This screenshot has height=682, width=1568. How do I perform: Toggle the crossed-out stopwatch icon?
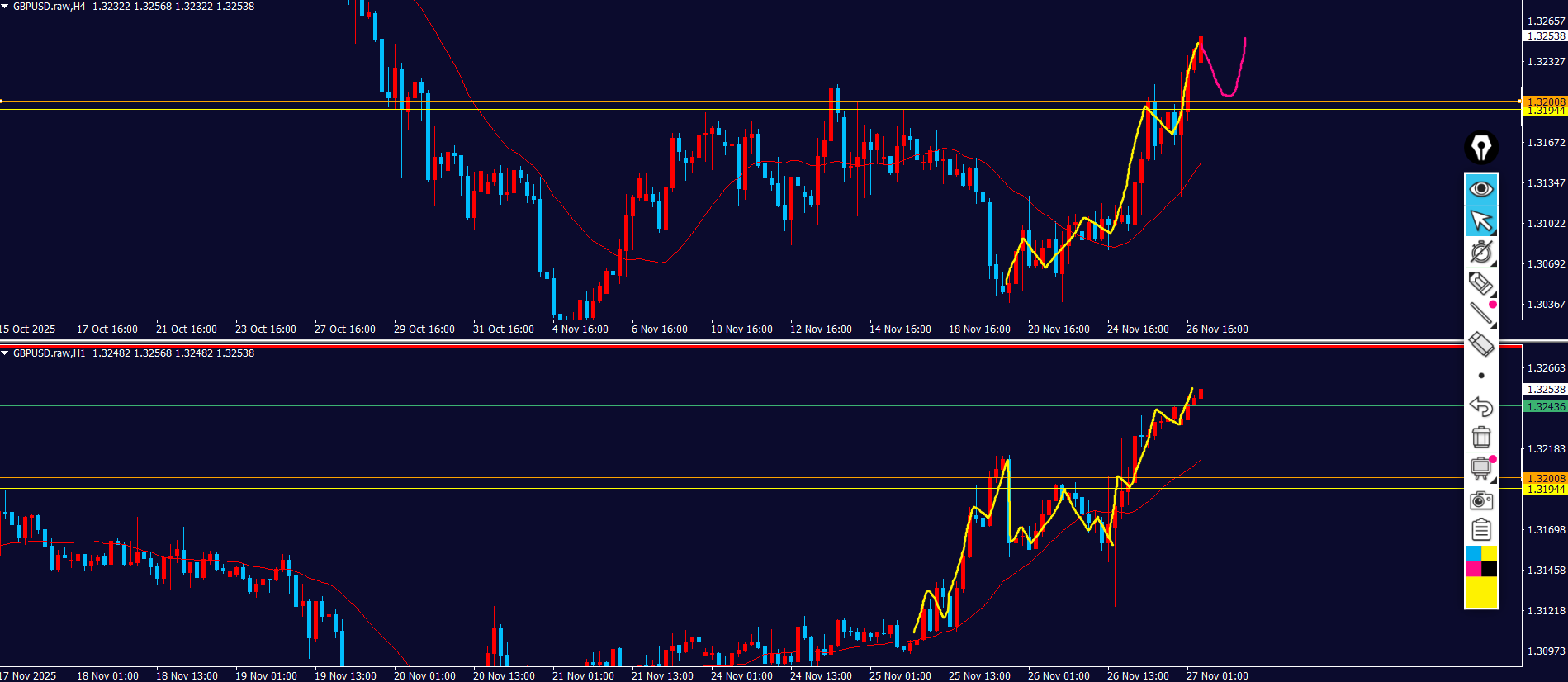(1481, 252)
